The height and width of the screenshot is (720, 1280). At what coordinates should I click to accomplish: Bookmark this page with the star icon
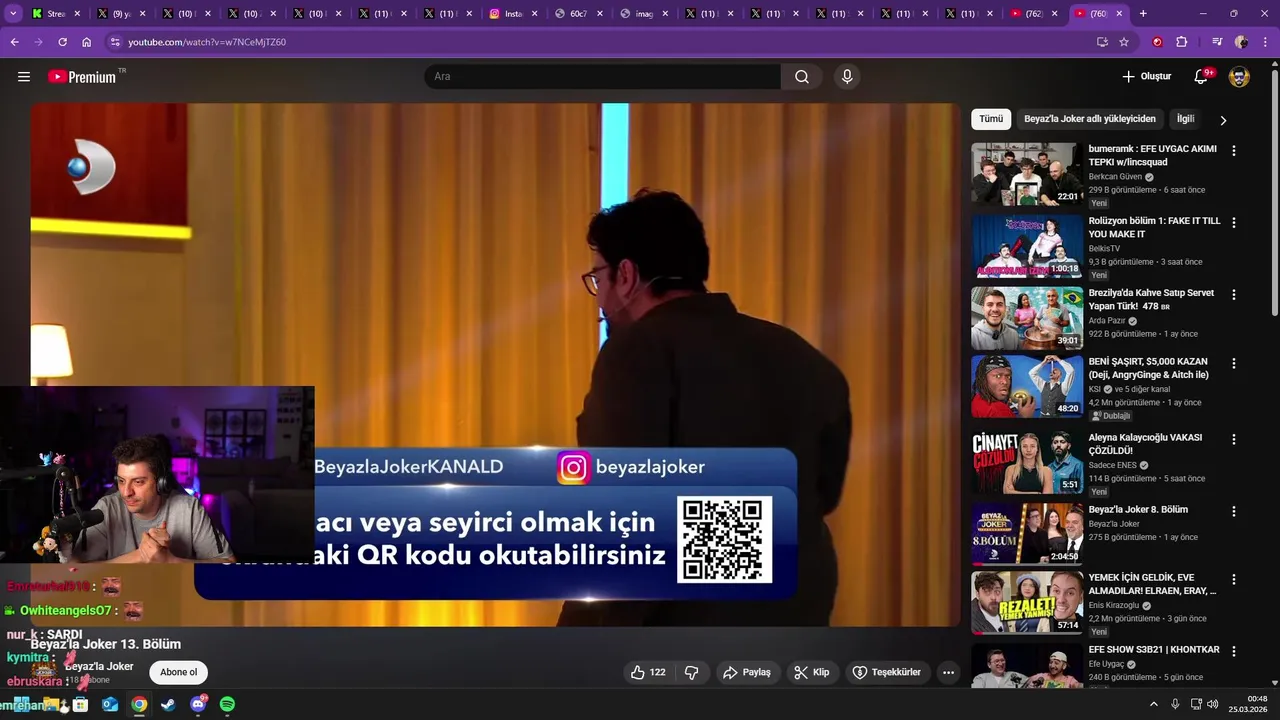1124,42
